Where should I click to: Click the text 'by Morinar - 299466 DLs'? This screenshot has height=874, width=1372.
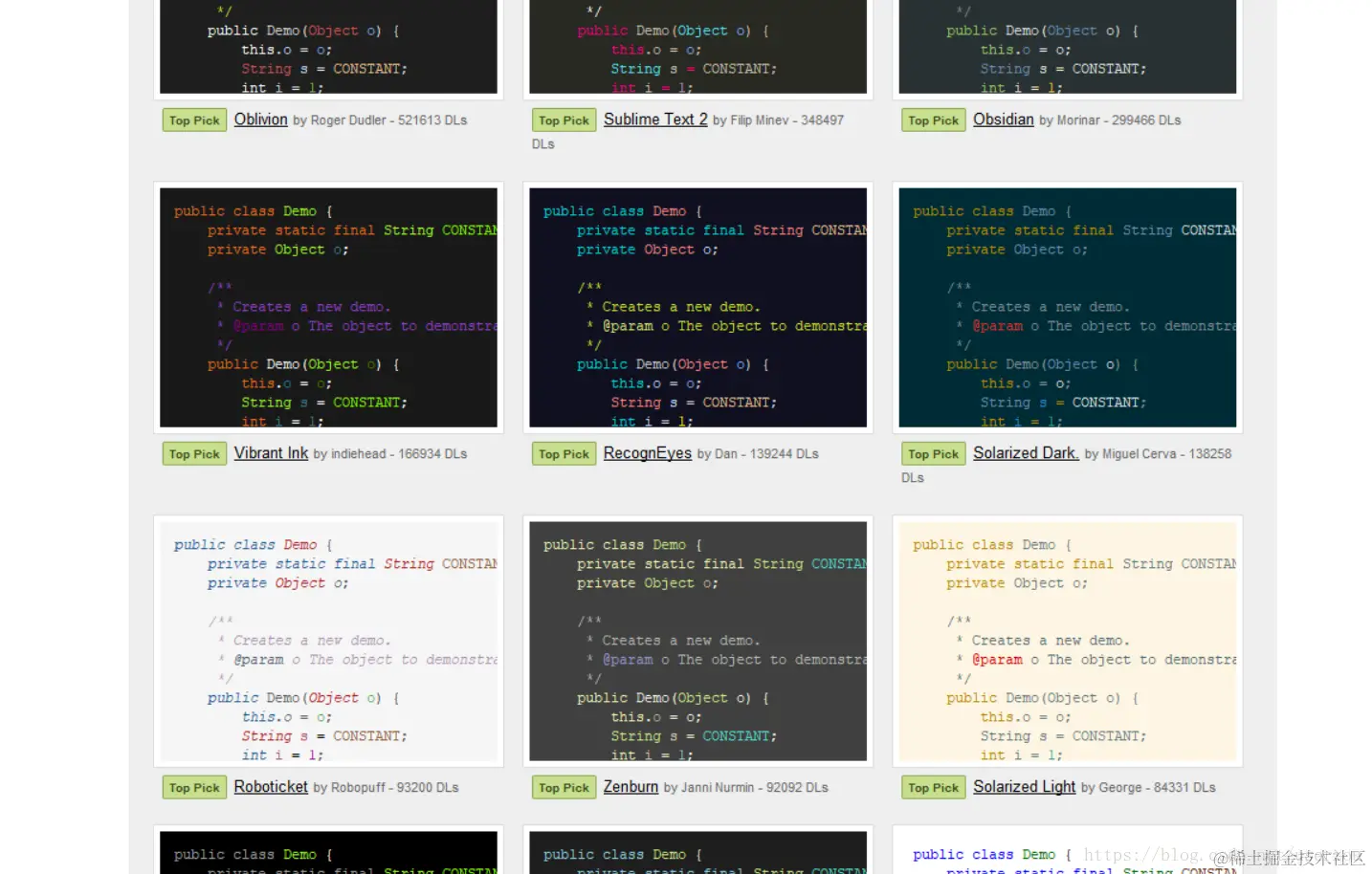(x=1110, y=120)
